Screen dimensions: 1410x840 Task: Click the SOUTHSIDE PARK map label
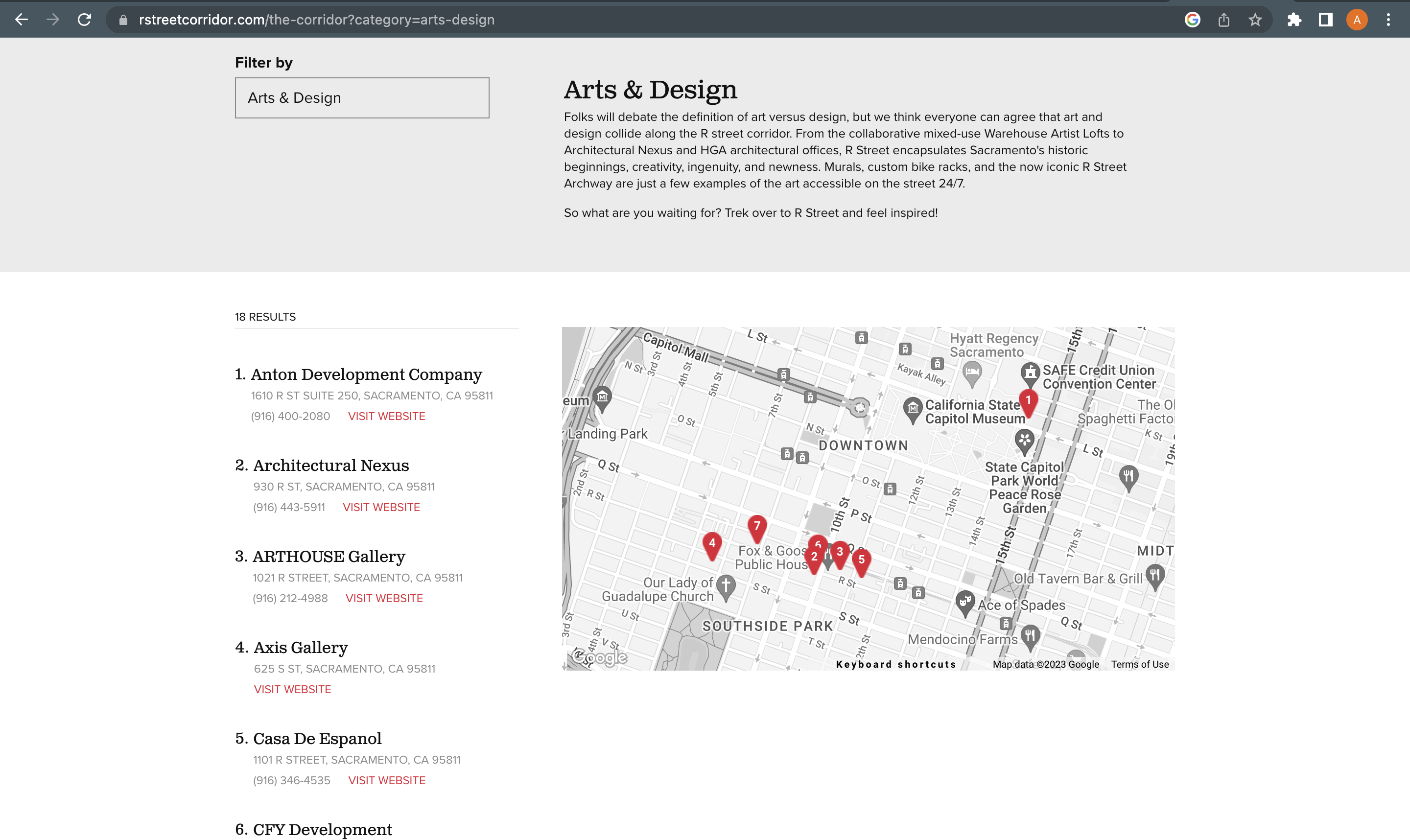coord(768,626)
